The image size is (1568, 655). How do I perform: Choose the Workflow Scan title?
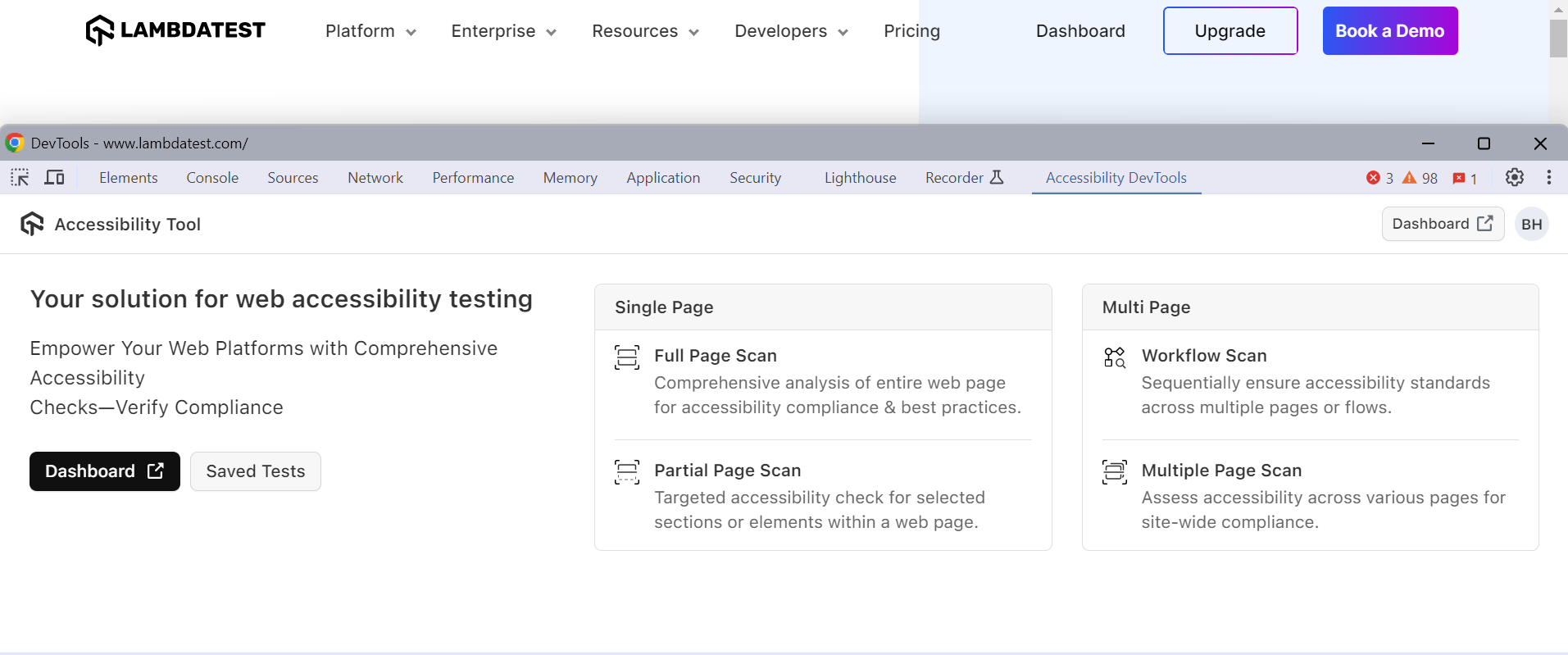coord(1204,356)
